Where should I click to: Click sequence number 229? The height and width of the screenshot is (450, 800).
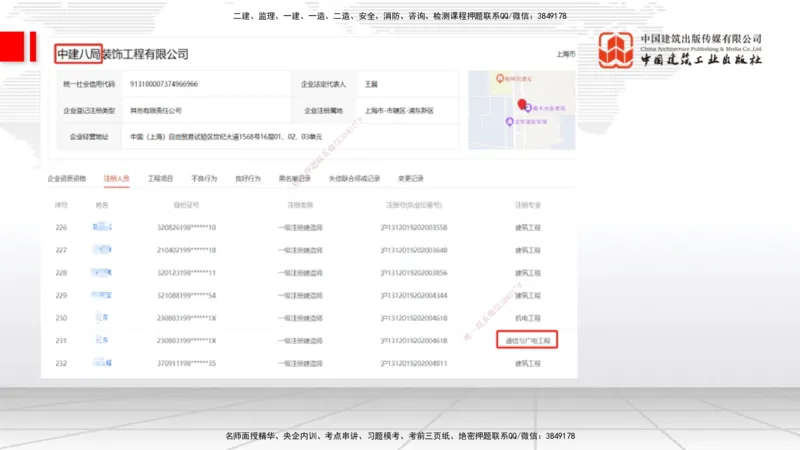pyautogui.click(x=61, y=295)
